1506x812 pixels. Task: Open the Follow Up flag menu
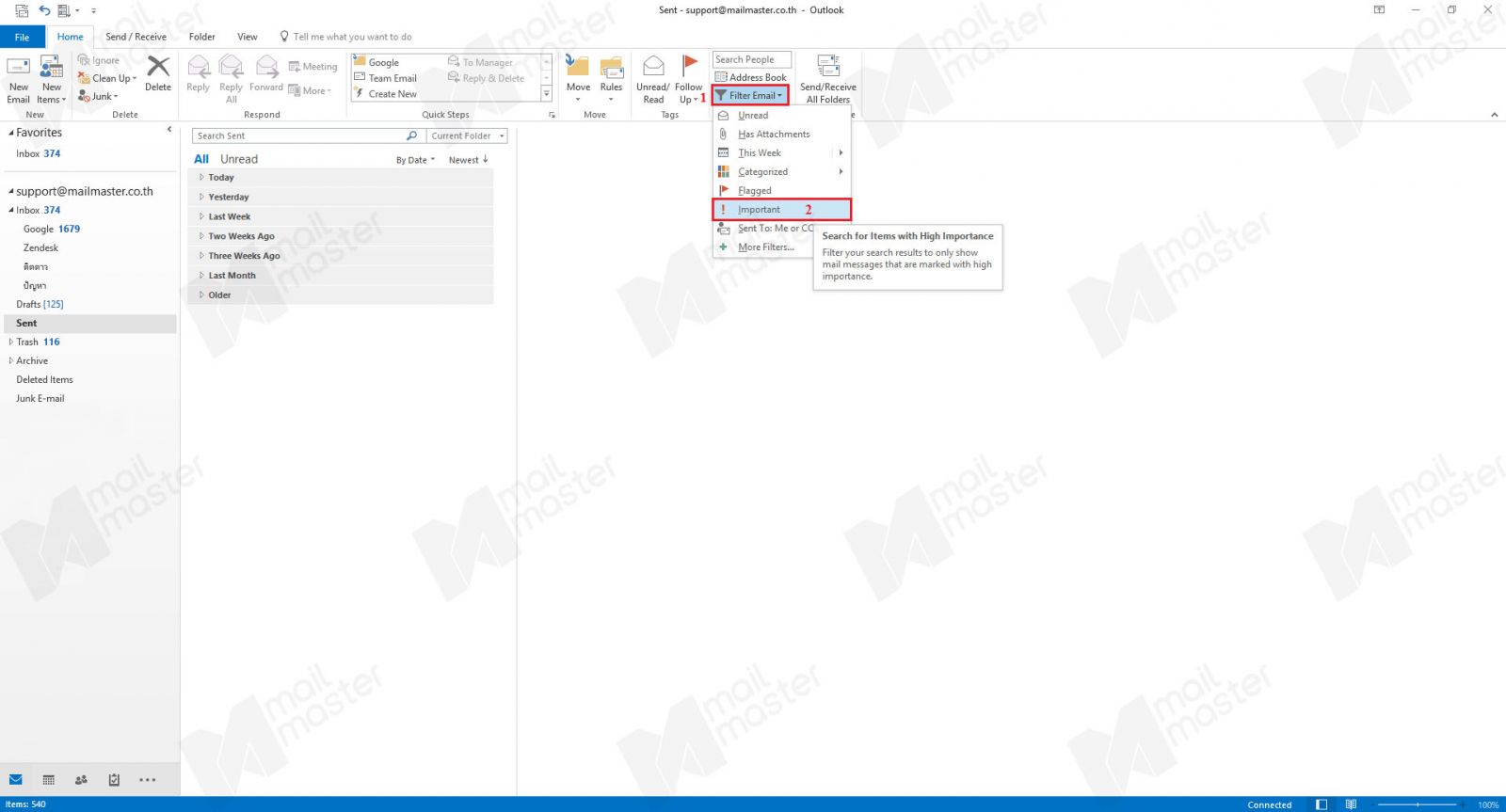(688, 79)
